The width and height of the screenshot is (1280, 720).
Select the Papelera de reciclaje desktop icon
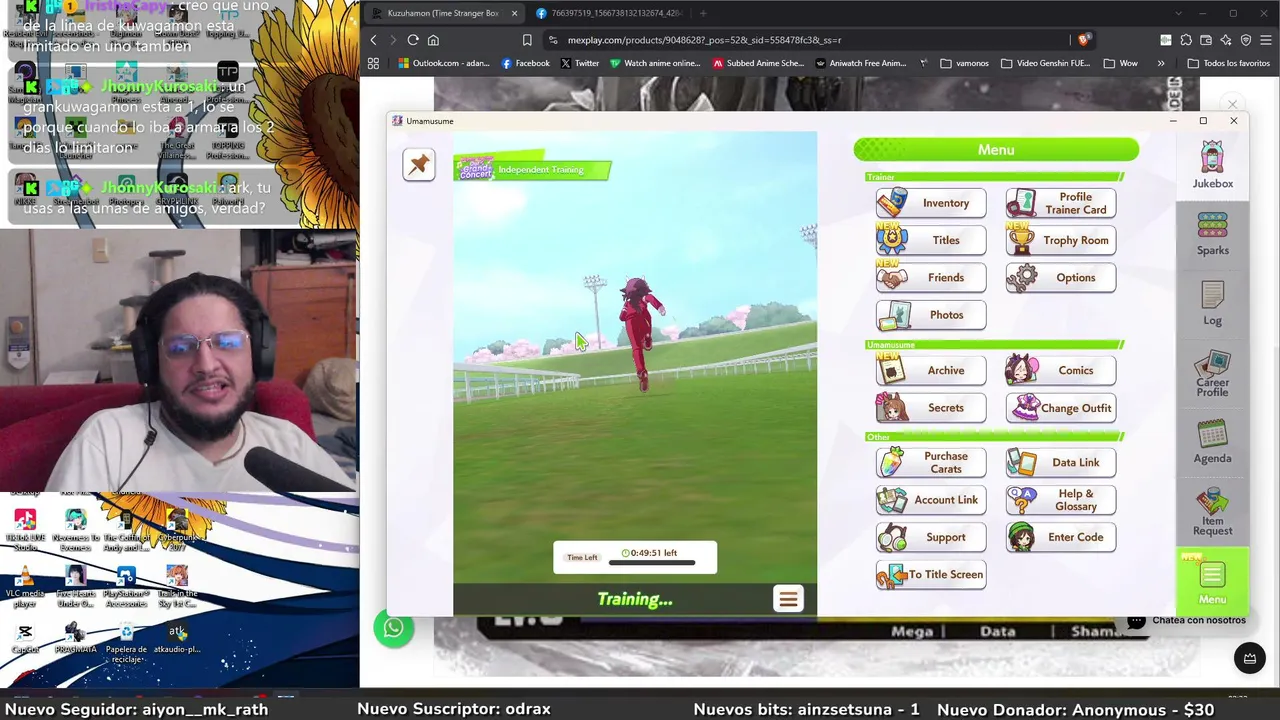click(126, 644)
